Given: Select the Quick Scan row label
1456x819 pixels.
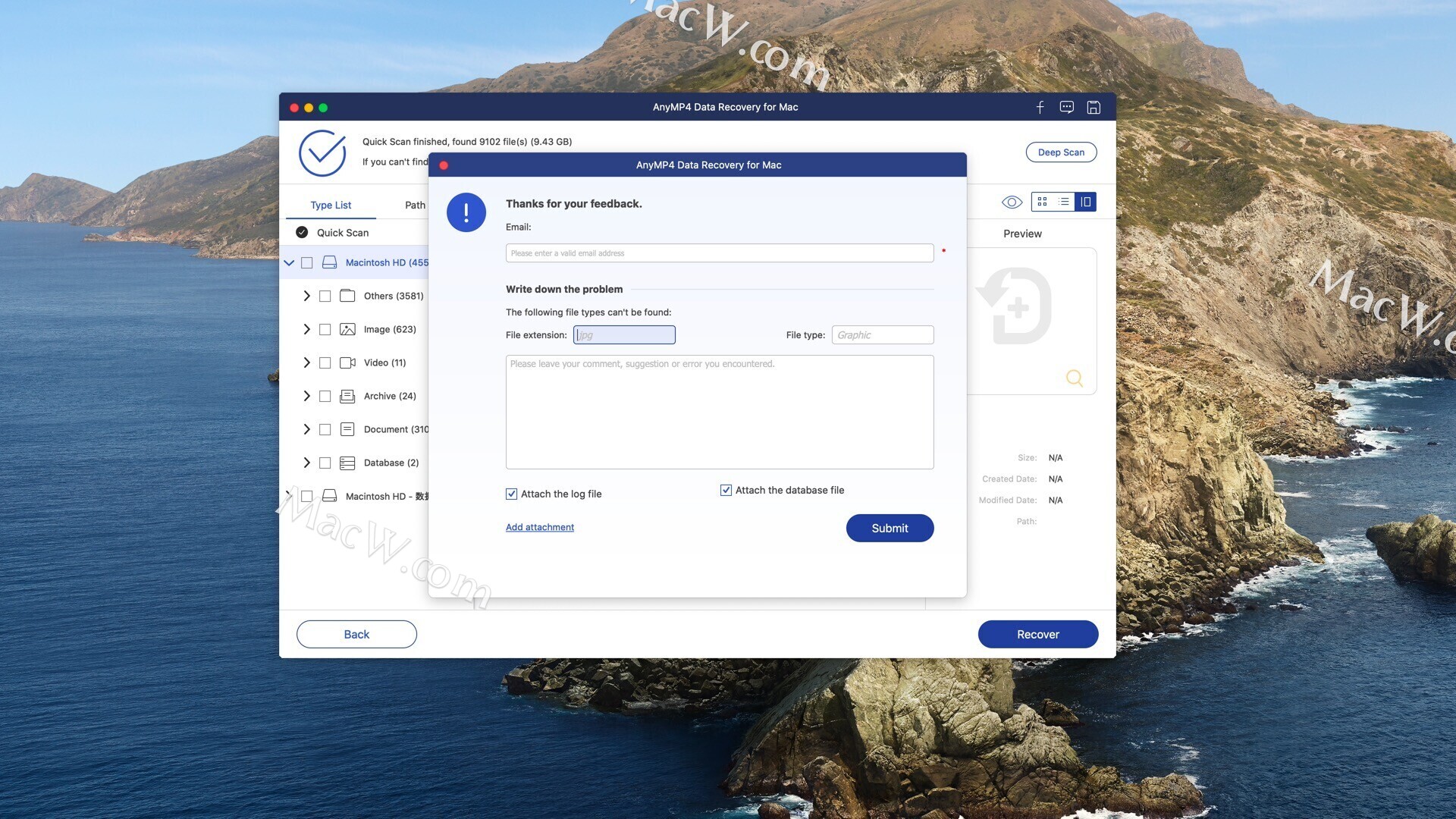Looking at the screenshot, I should click(x=343, y=233).
